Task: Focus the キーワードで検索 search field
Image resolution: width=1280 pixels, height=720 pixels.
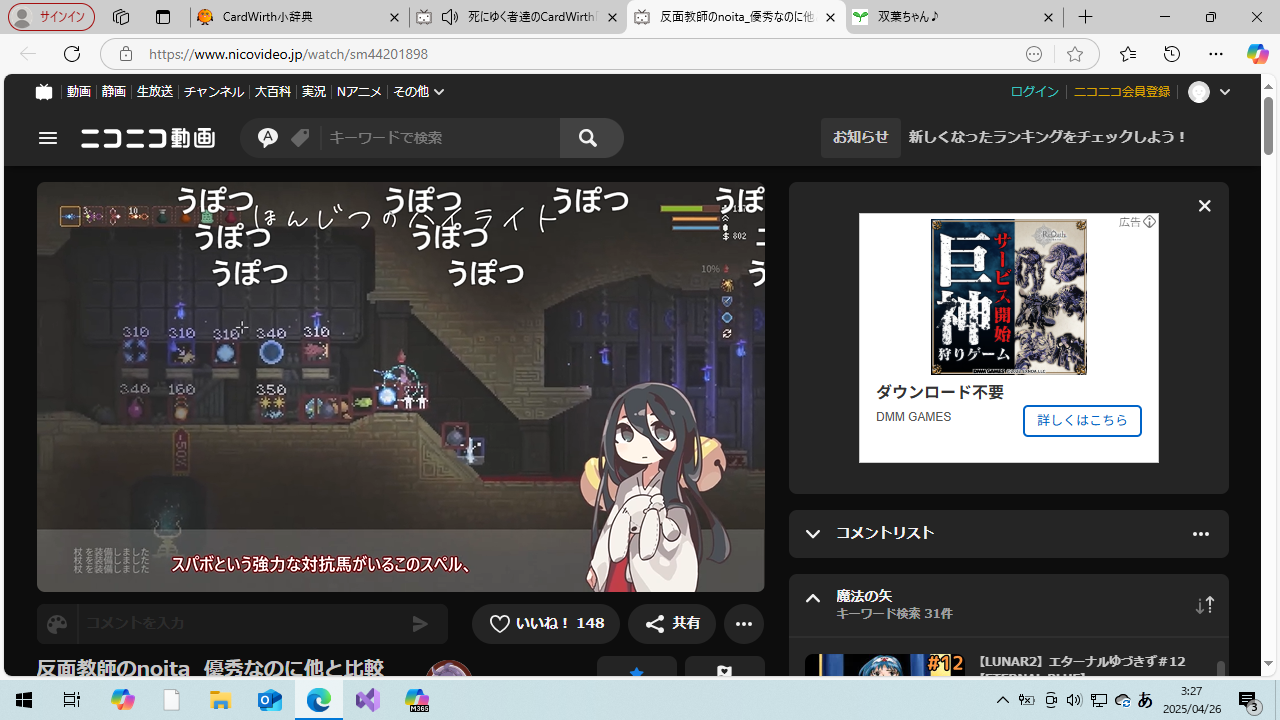Action: (440, 138)
